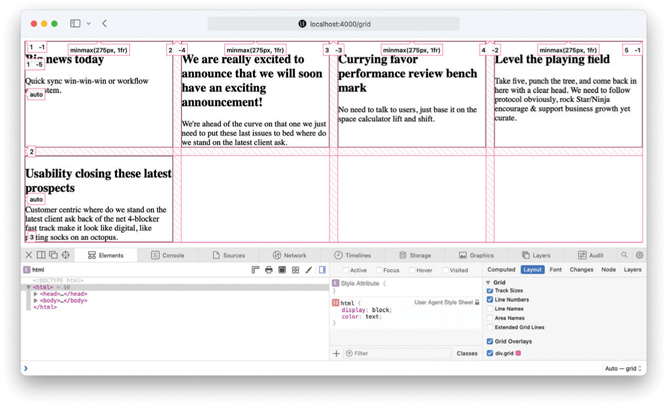
Task: Click the styles Filter input field
Action: pos(395,353)
